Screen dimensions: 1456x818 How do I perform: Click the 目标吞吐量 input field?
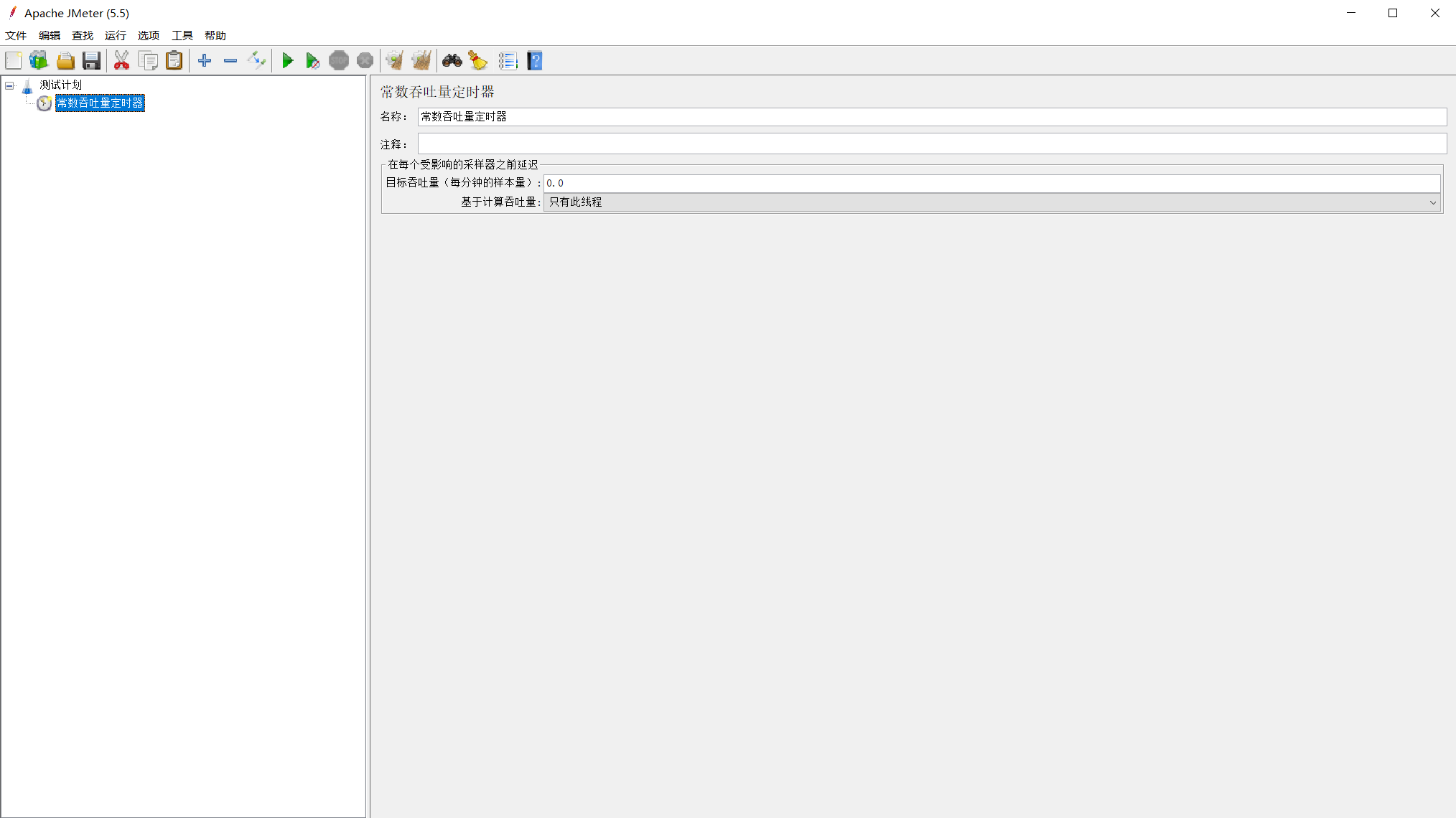click(x=991, y=184)
